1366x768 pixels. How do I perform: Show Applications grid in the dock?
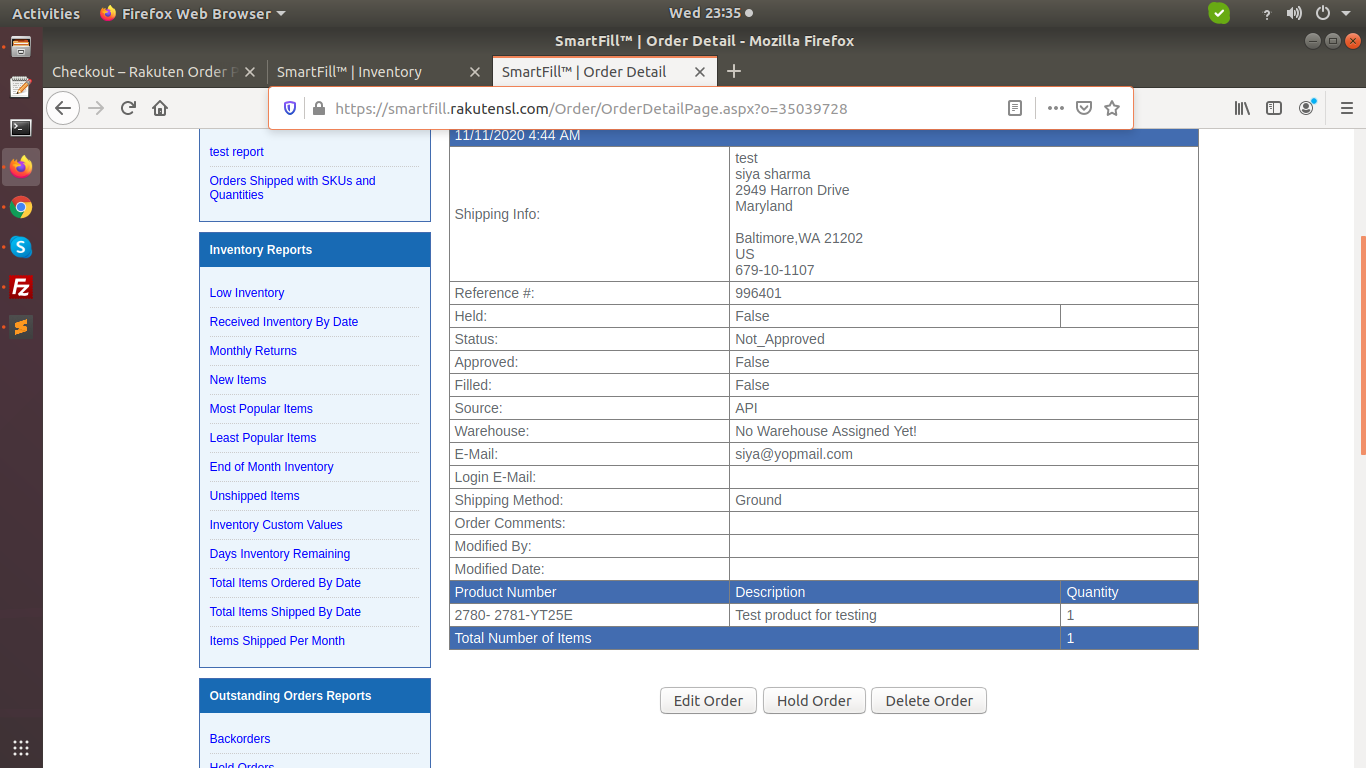point(21,747)
